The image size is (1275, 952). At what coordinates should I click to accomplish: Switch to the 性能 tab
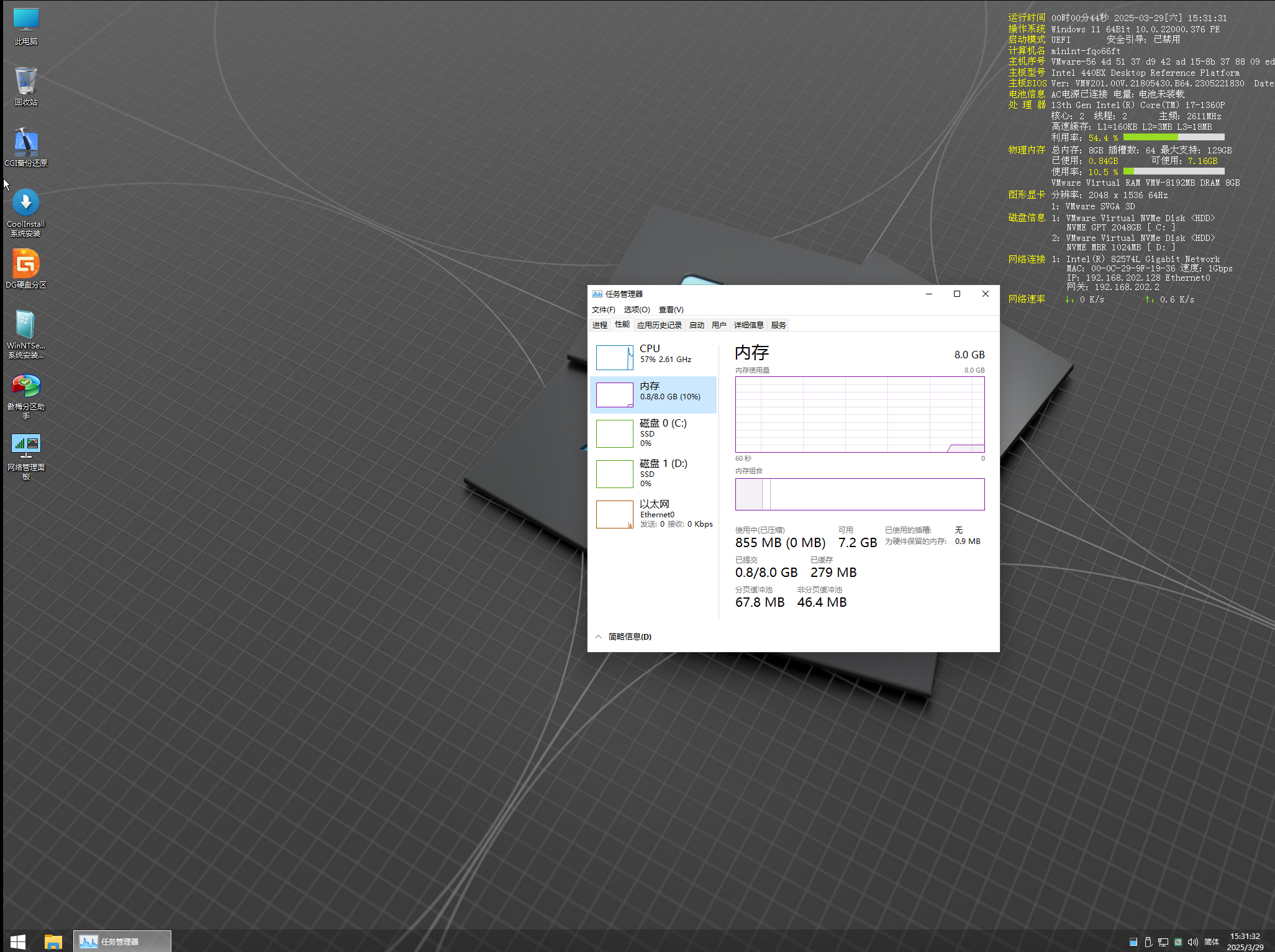(x=622, y=324)
